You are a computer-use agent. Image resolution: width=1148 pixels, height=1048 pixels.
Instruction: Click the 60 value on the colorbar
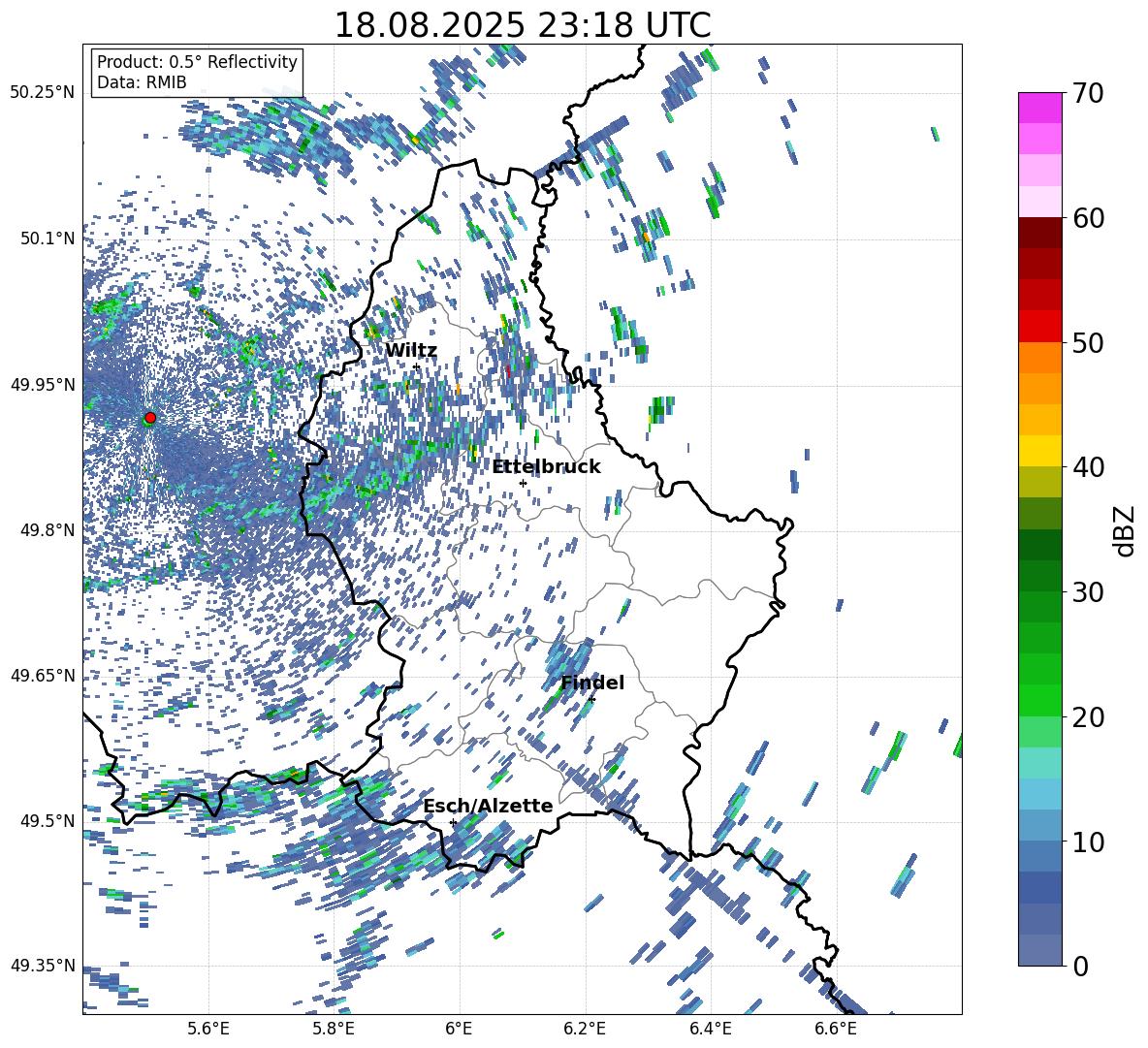[x=1088, y=218]
